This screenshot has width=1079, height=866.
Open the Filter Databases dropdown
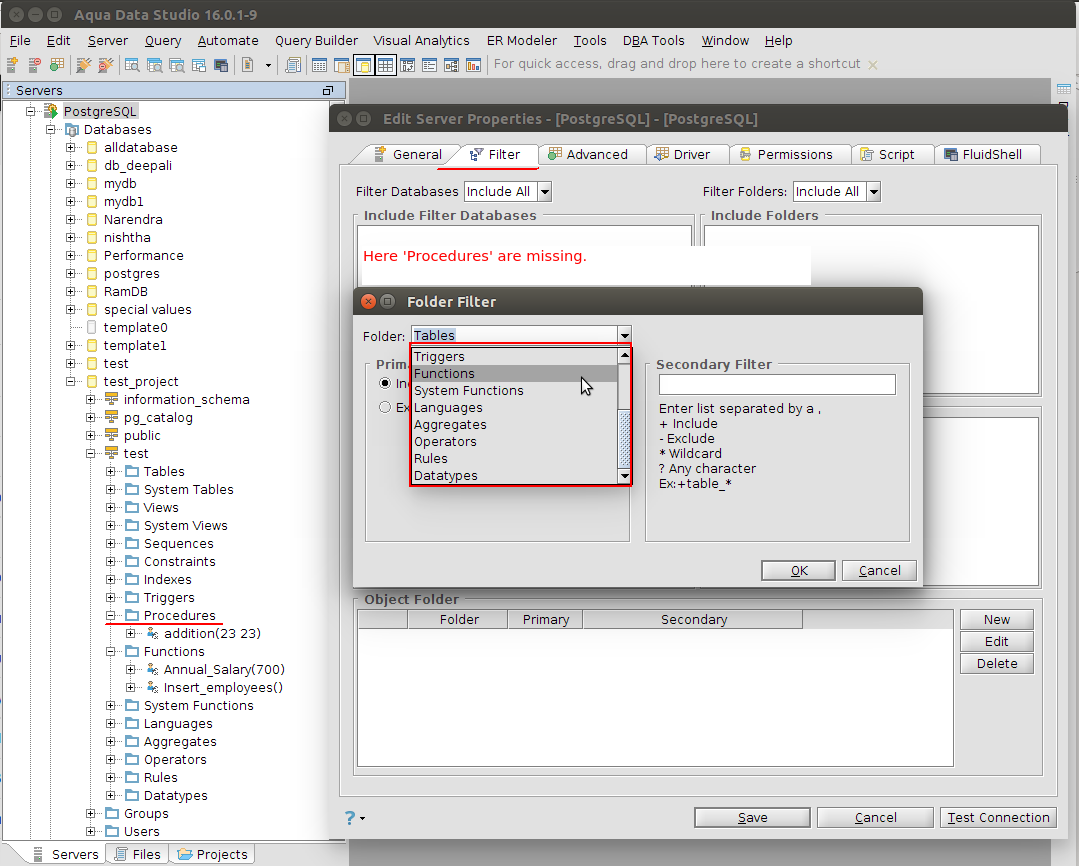coord(544,191)
